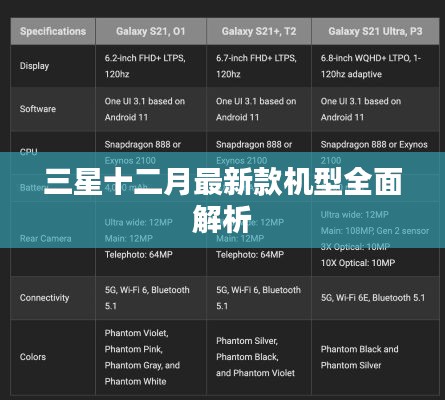Image resolution: width=445 pixels, height=400 pixels.
Task: Click the 10X Optical: 10MP text
Action: [x=358, y=263]
